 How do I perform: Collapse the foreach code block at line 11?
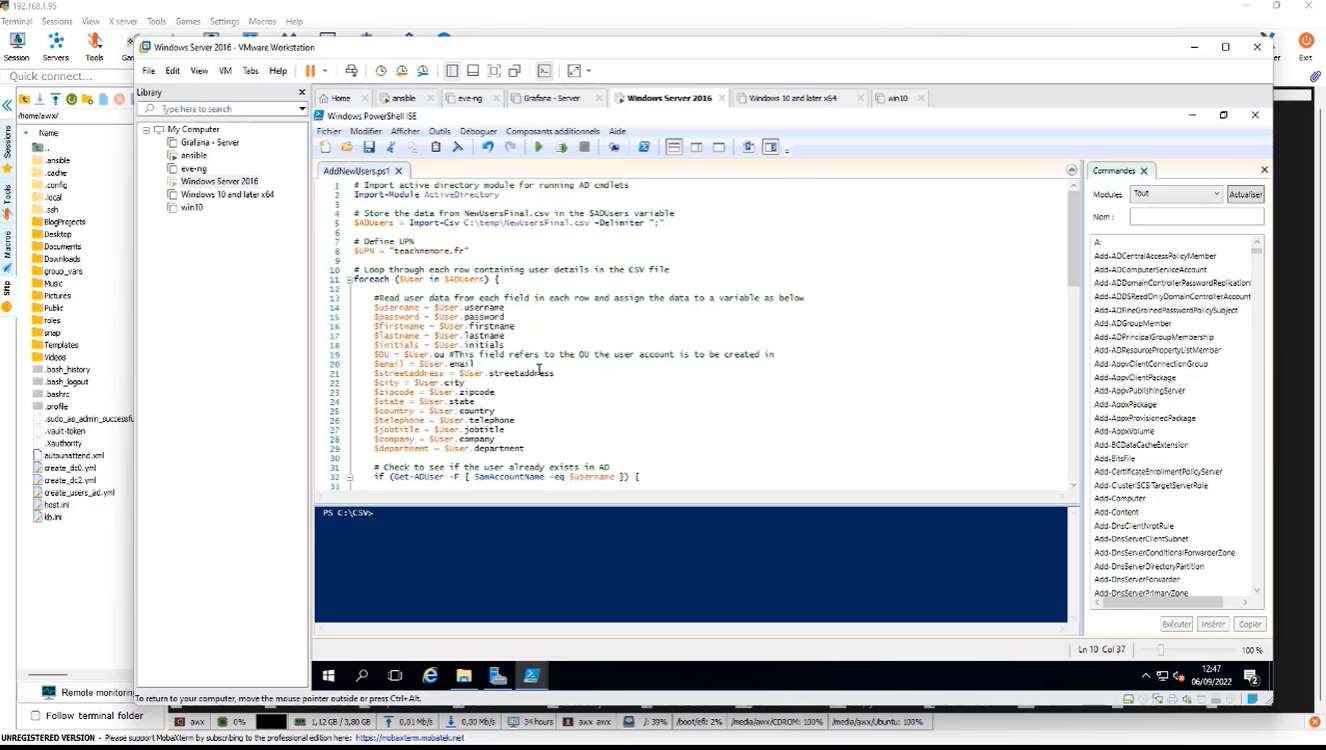349,279
